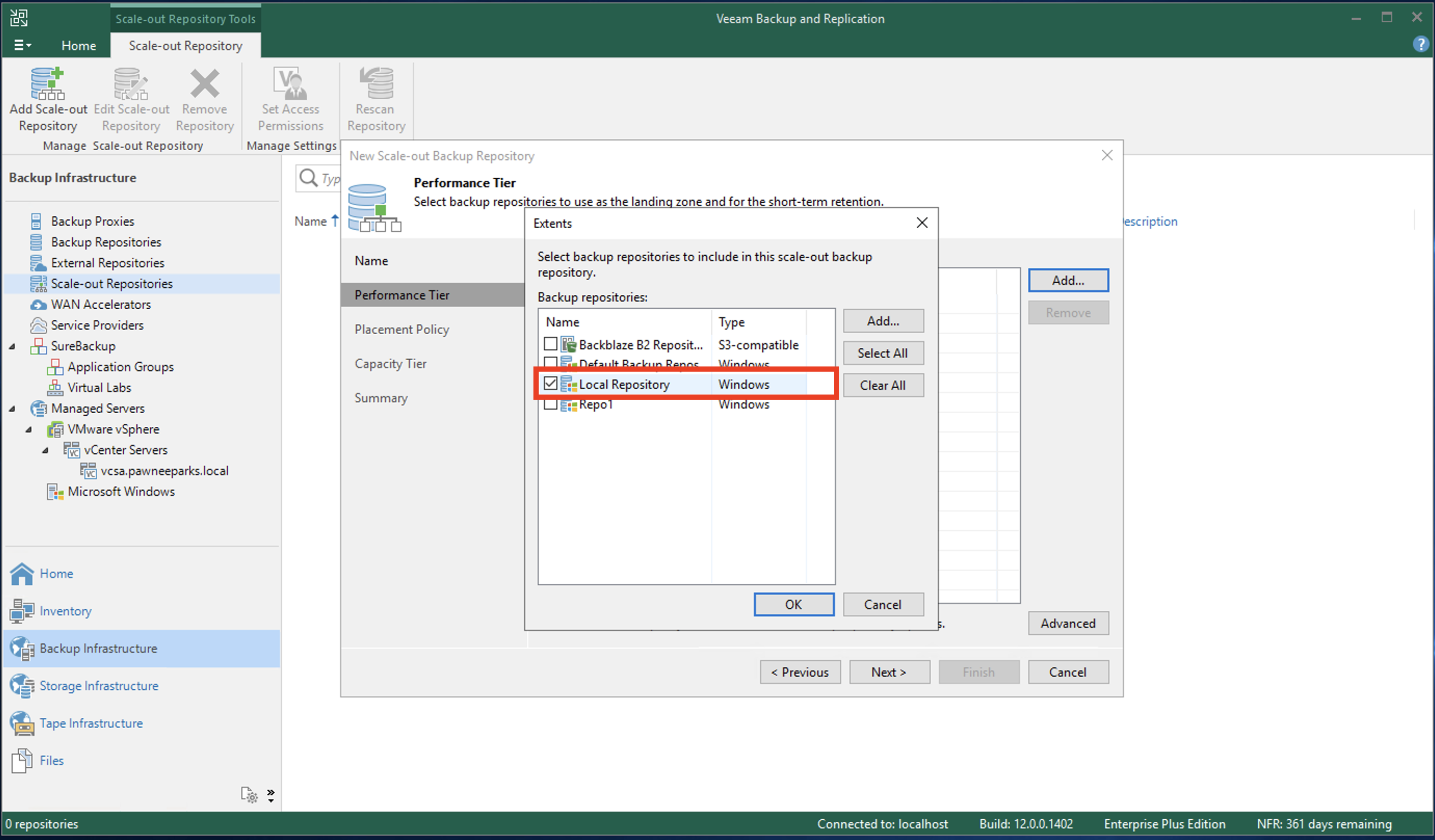
Task: Click Rescan Repository ribbon icon
Action: click(376, 99)
